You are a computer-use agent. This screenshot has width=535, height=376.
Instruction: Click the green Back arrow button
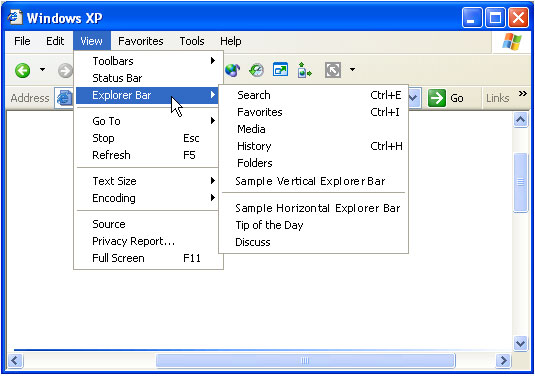click(23, 70)
